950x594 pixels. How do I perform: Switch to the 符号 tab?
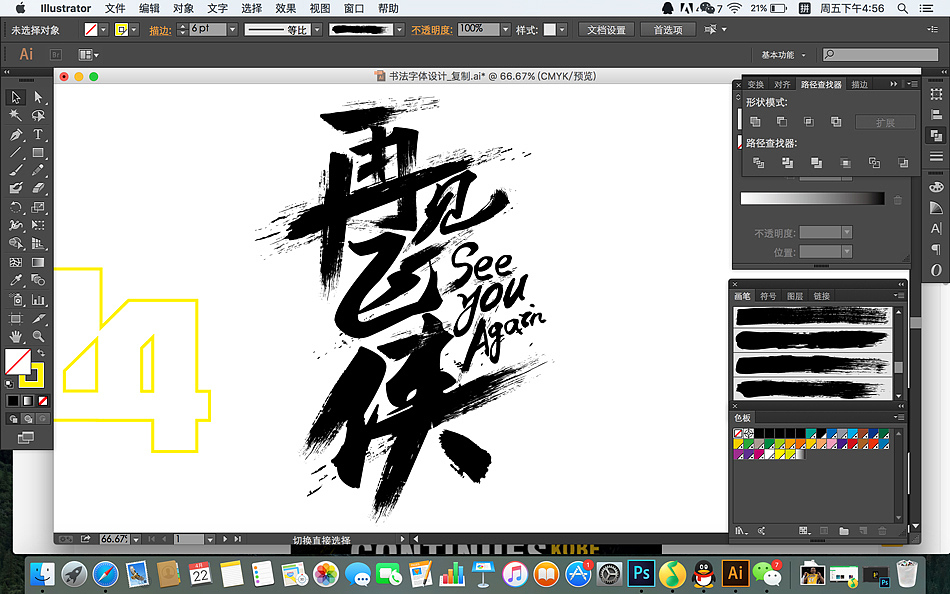tap(768, 296)
